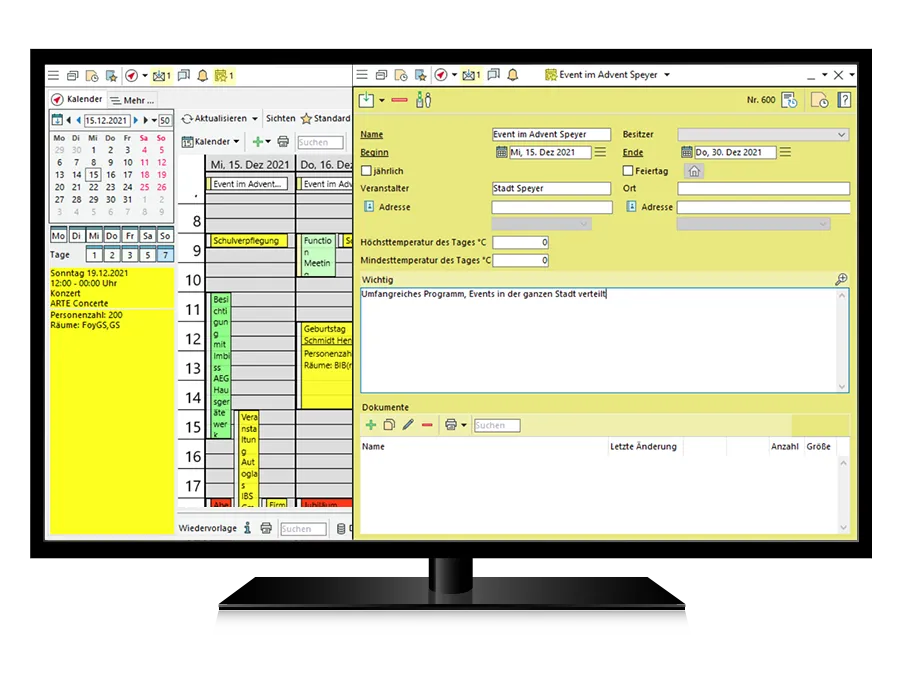Click the Veranstalter input field
The width and height of the screenshot is (900, 675).
click(551, 189)
